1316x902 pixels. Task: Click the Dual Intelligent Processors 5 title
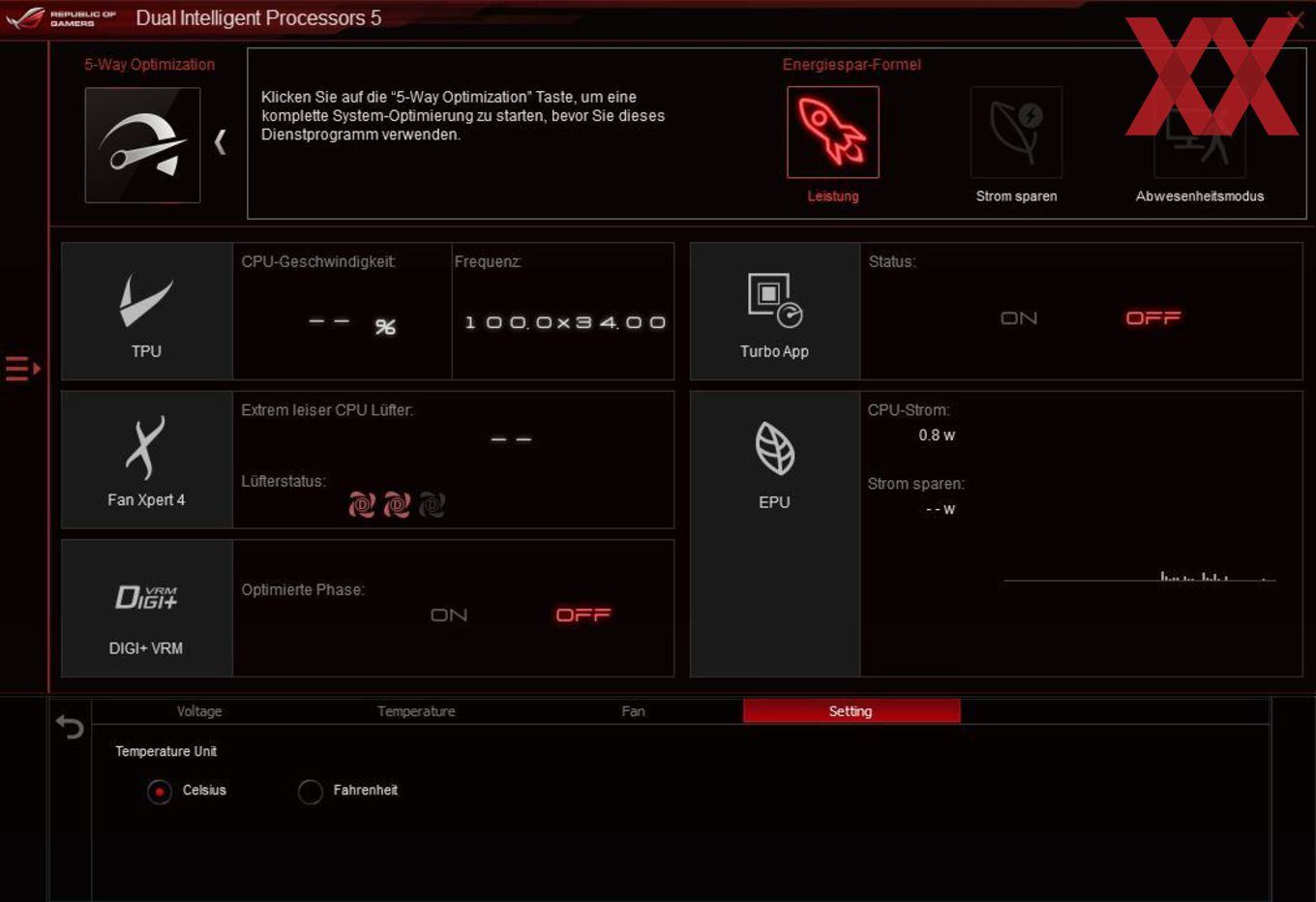pos(258,17)
